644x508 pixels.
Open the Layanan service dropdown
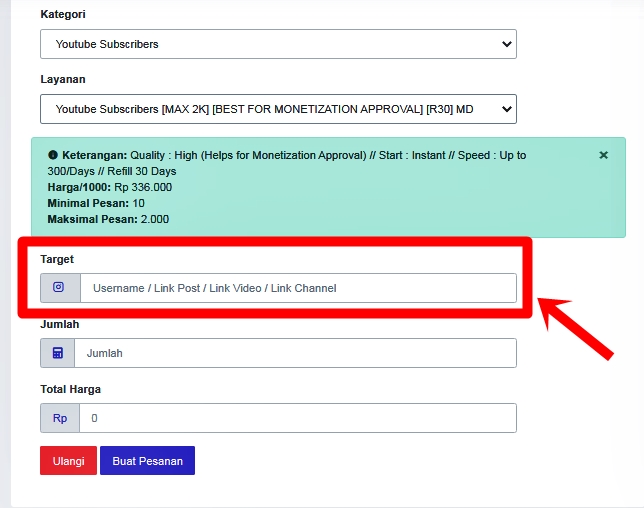[x=278, y=109]
